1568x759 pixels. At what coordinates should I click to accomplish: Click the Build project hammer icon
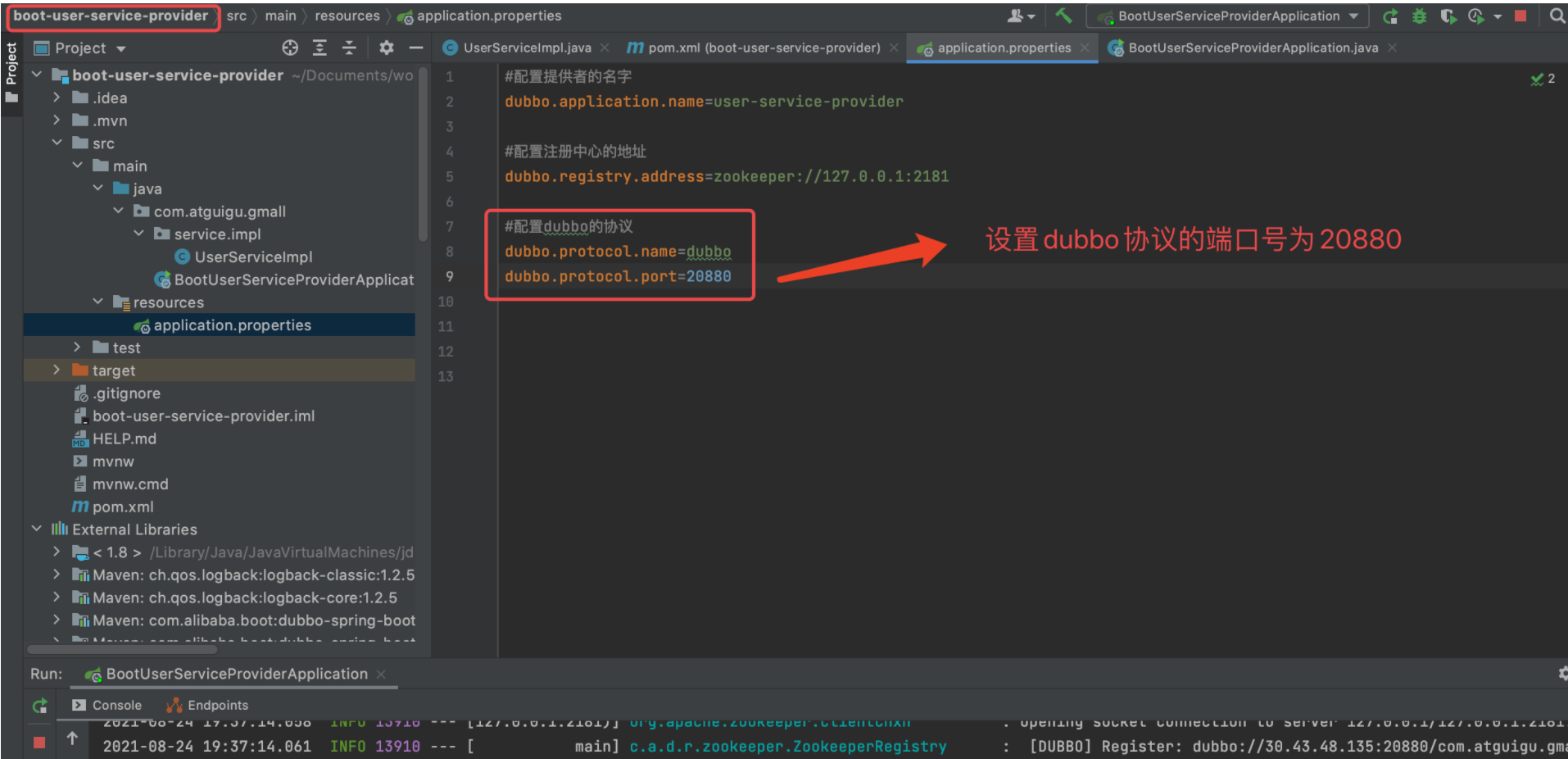tap(1063, 16)
